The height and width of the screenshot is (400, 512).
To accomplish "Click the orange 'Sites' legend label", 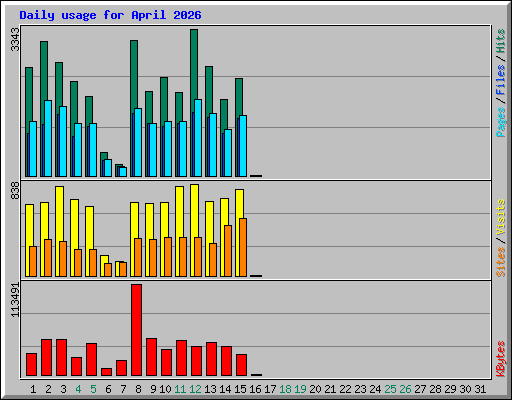I will pyautogui.click(x=501, y=262).
